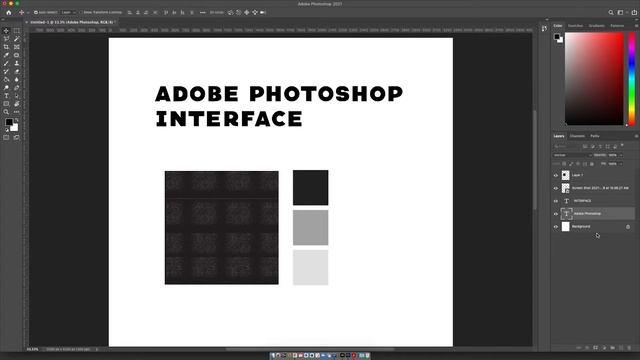Select the Move tool in the toolbox
Screen dimensions: 640x360
pos(6,31)
